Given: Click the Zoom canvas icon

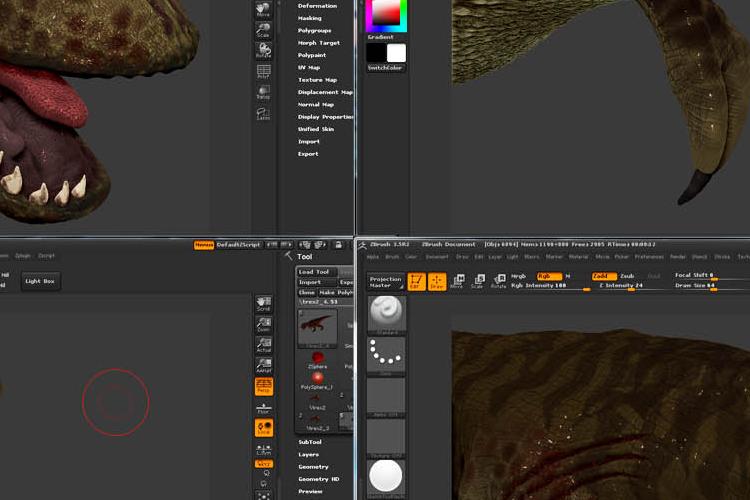Looking at the screenshot, I should click(x=264, y=325).
